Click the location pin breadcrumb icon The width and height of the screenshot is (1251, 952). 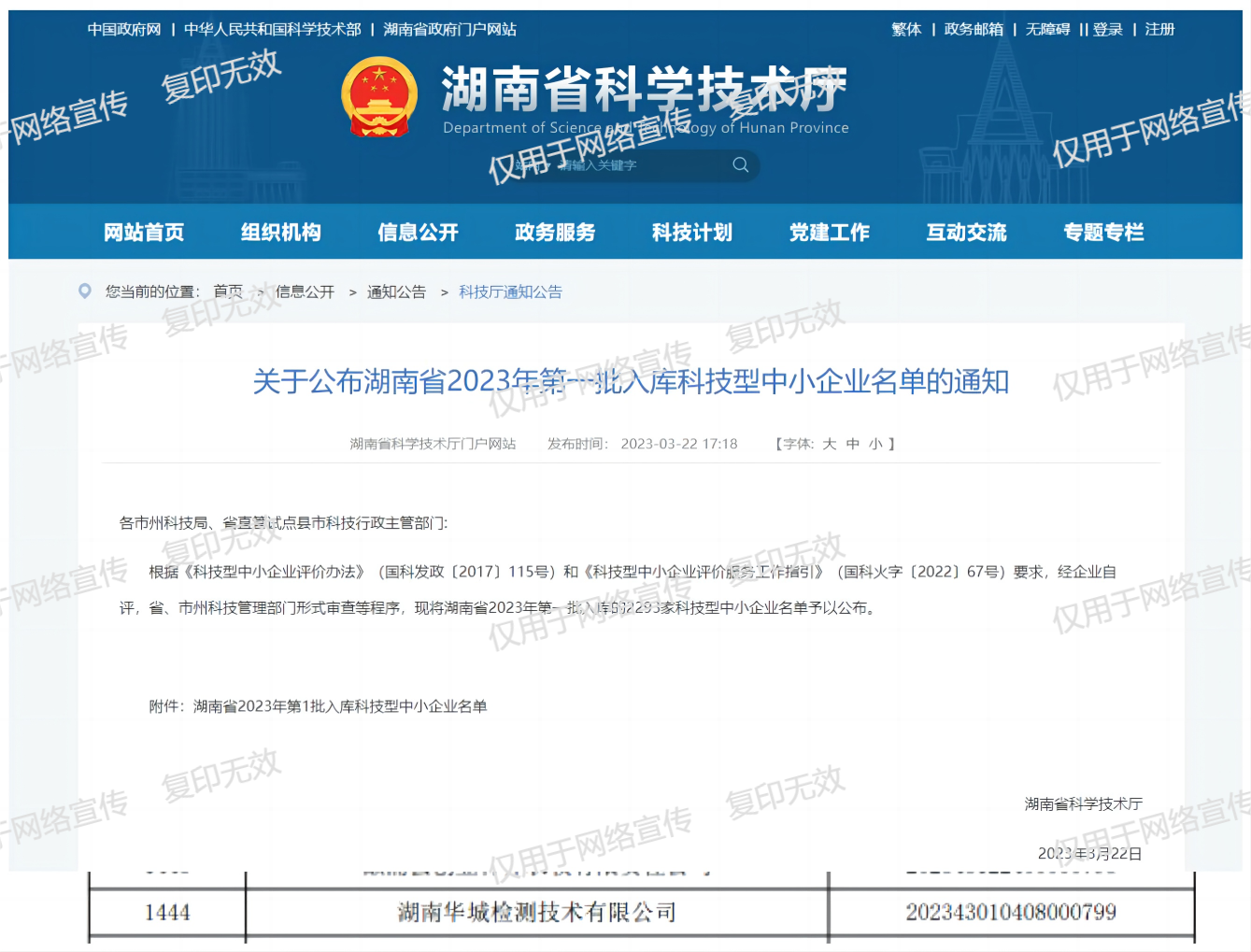click(x=85, y=291)
